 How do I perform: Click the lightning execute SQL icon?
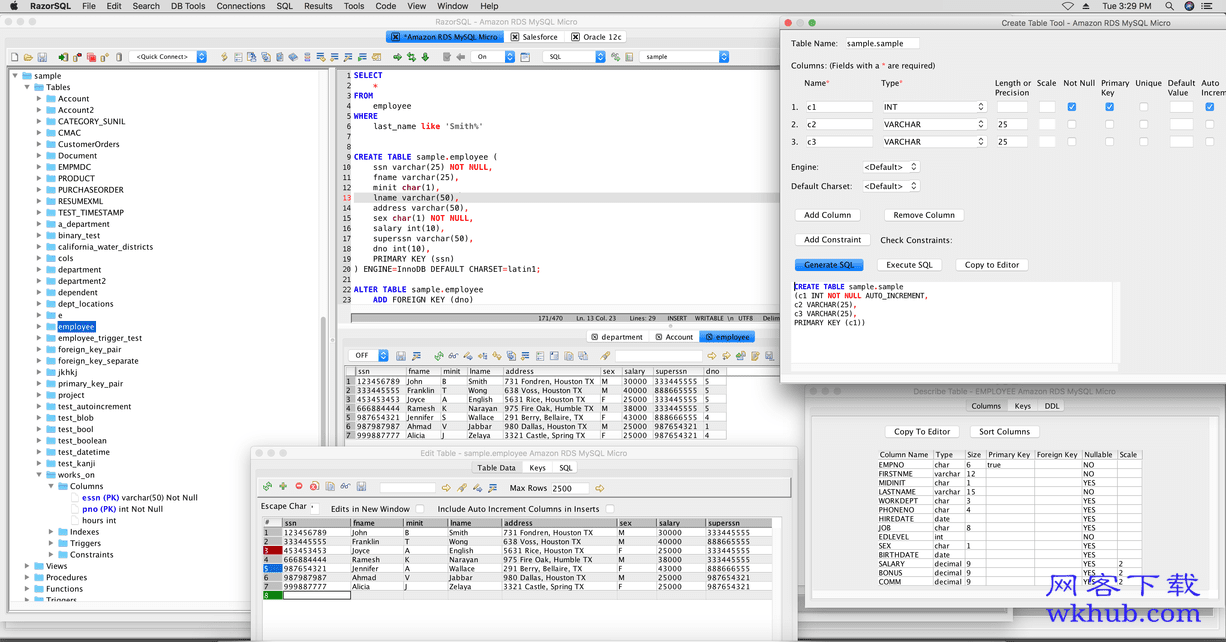click(224, 57)
